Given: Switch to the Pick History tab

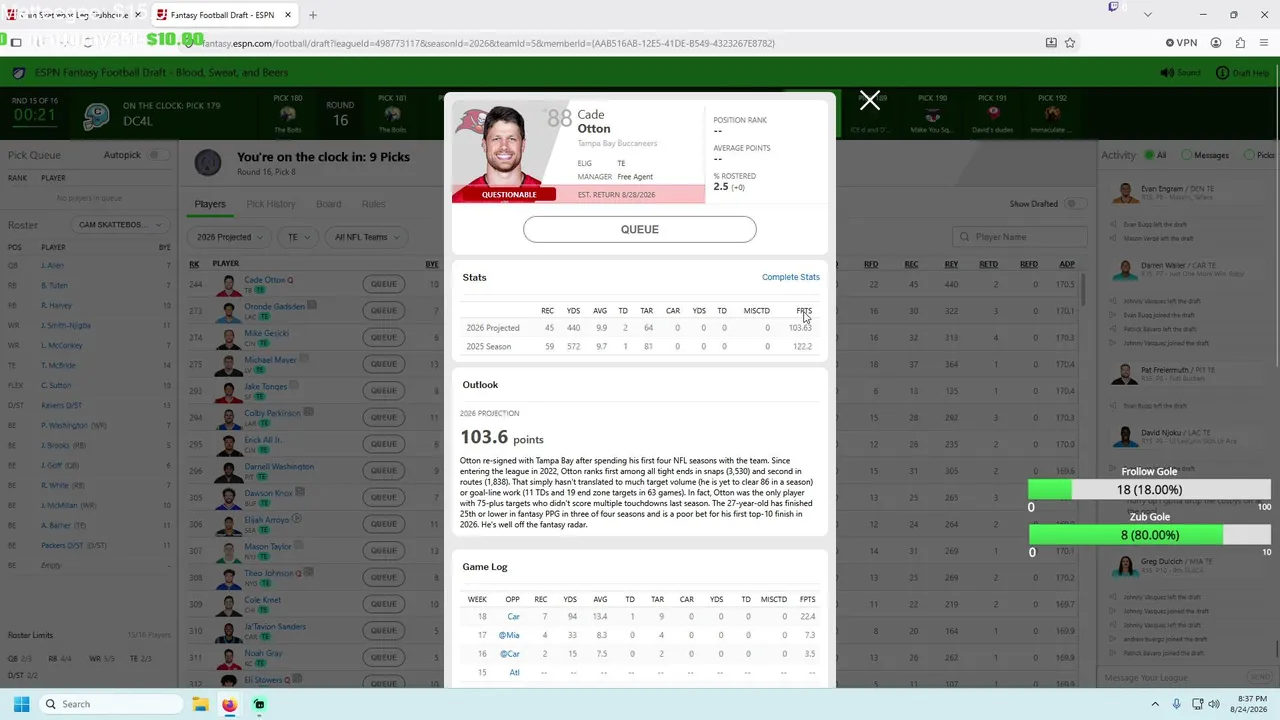Looking at the screenshot, I should click(270, 204).
